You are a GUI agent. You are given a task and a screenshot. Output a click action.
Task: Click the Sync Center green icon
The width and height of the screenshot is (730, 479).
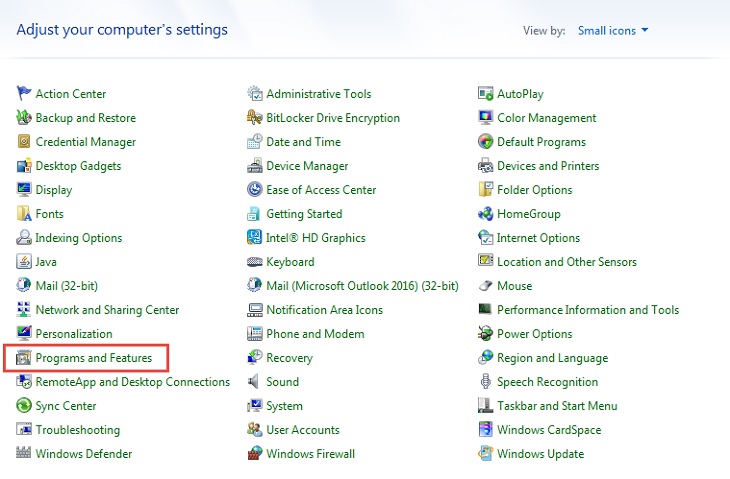[x=24, y=405]
